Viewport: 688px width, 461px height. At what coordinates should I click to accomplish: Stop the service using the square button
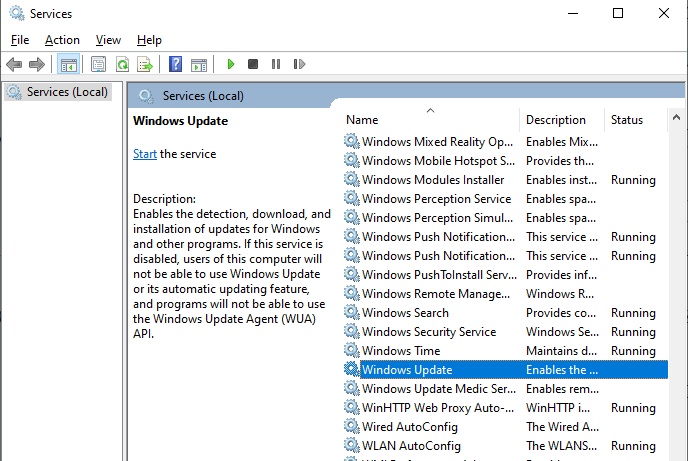[x=253, y=64]
